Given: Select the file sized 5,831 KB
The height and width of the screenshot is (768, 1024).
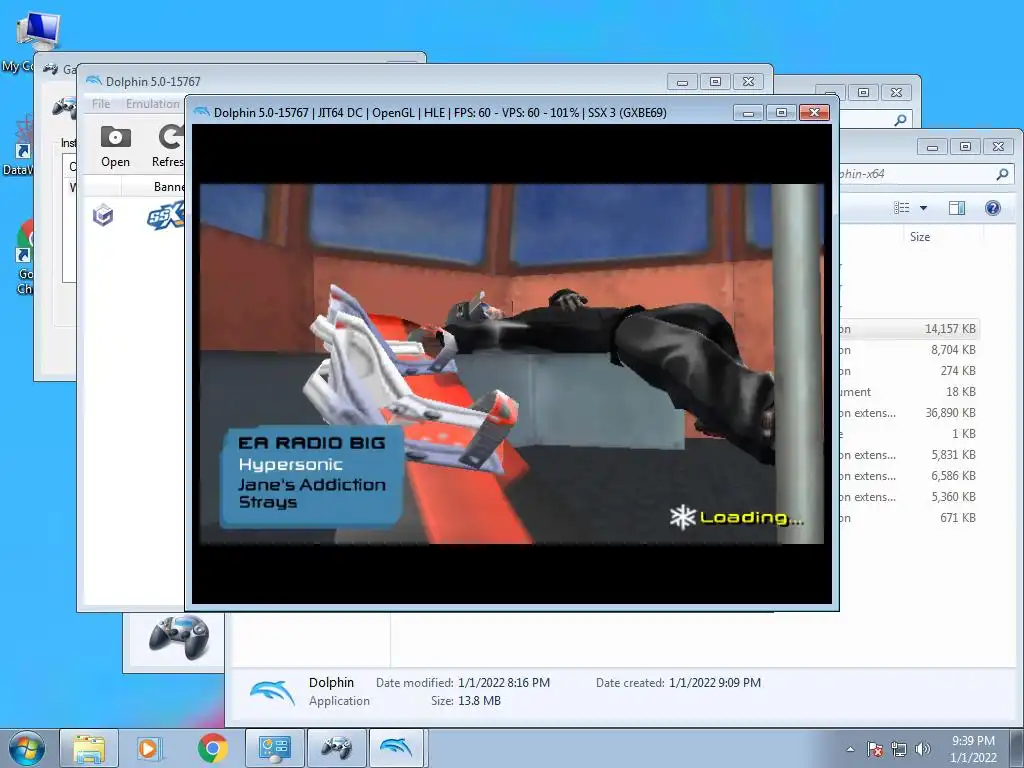Looking at the screenshot, I should tap(909, 454).
